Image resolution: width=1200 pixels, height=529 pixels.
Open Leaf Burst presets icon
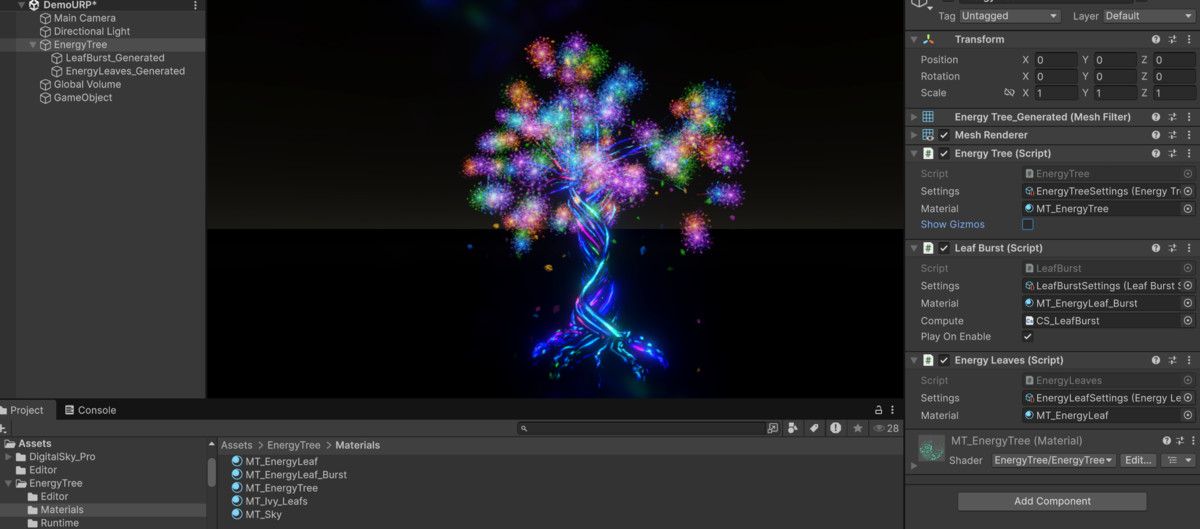1172,248
